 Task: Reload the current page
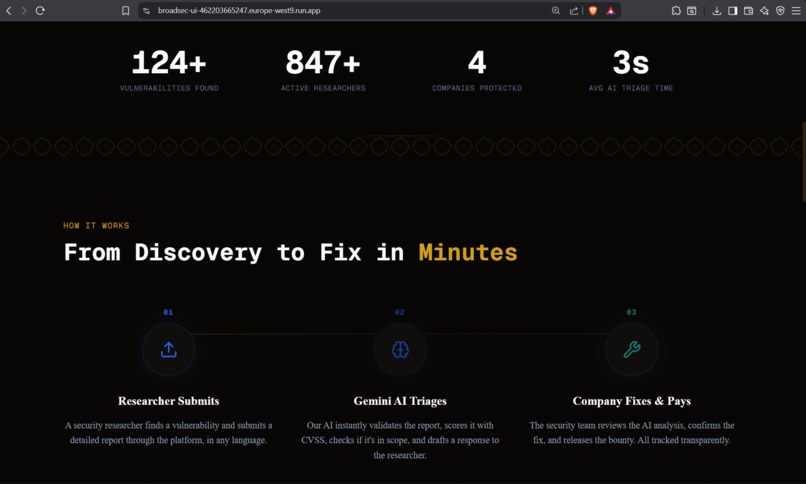pyautogui.click(x=40, y=10)
